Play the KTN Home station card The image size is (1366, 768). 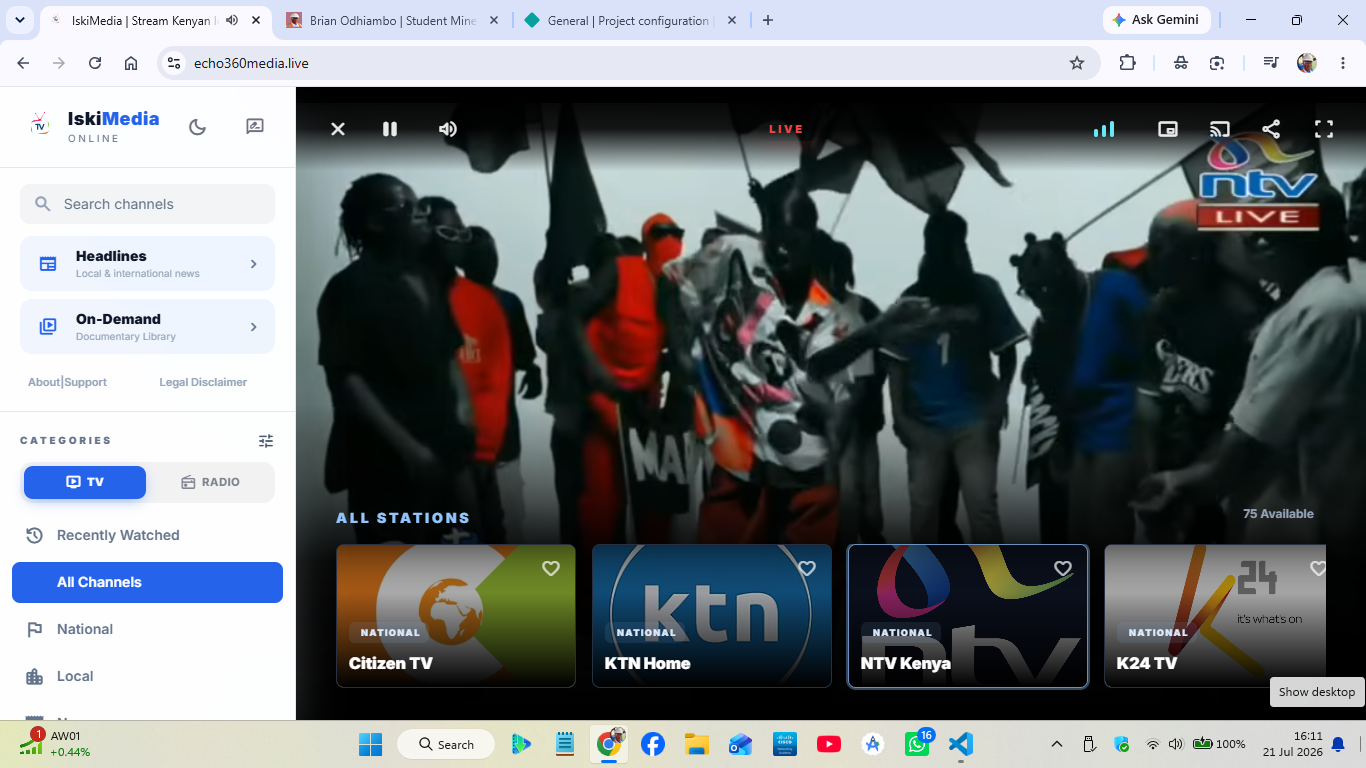pyautogui.click(x=712, y=616)
